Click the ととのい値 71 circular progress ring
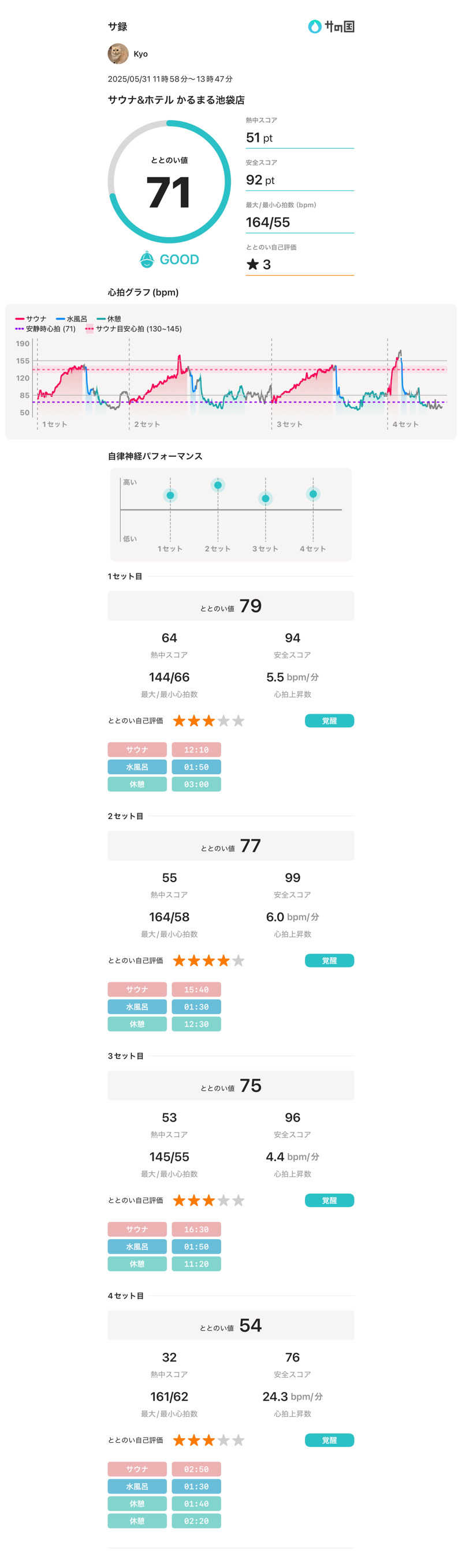 coord(169,181)
